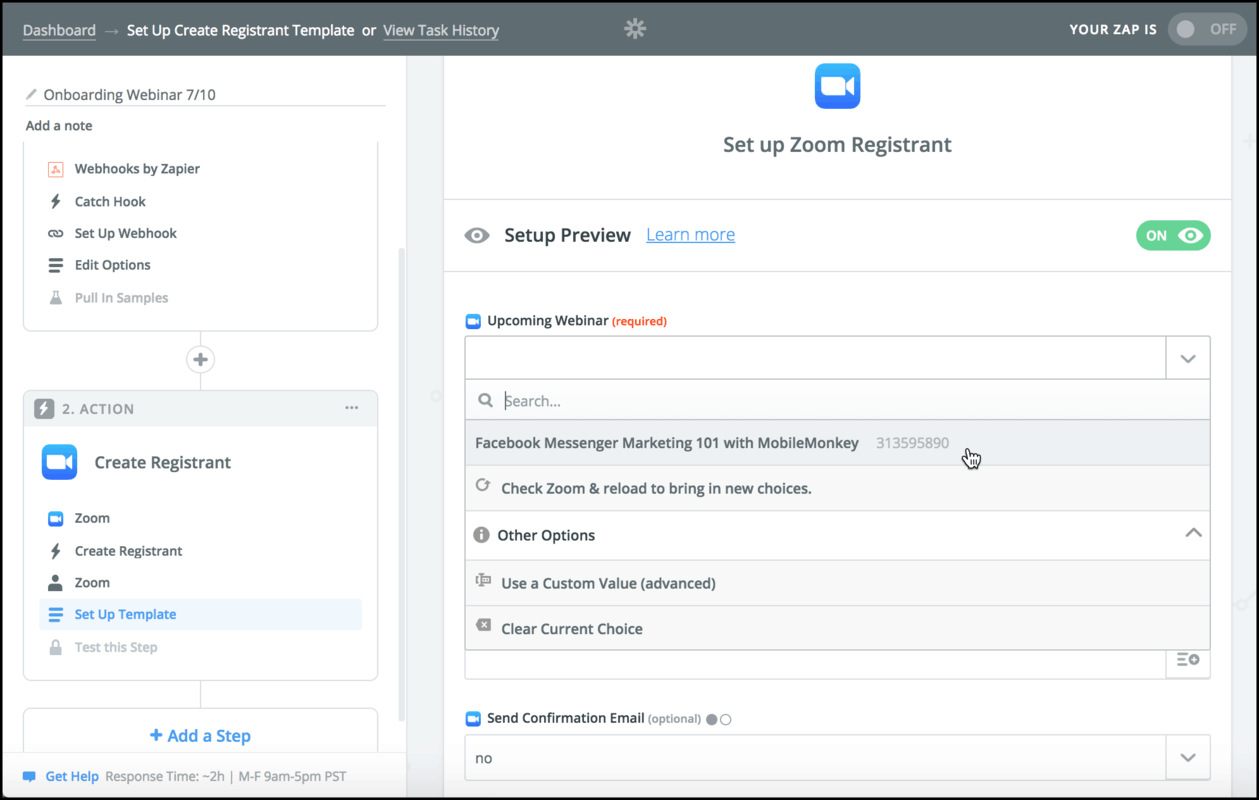Click webinar ID 313595890
This screenshot has width=1259, height=800.
pyautogui.click(x=912, y=443)
